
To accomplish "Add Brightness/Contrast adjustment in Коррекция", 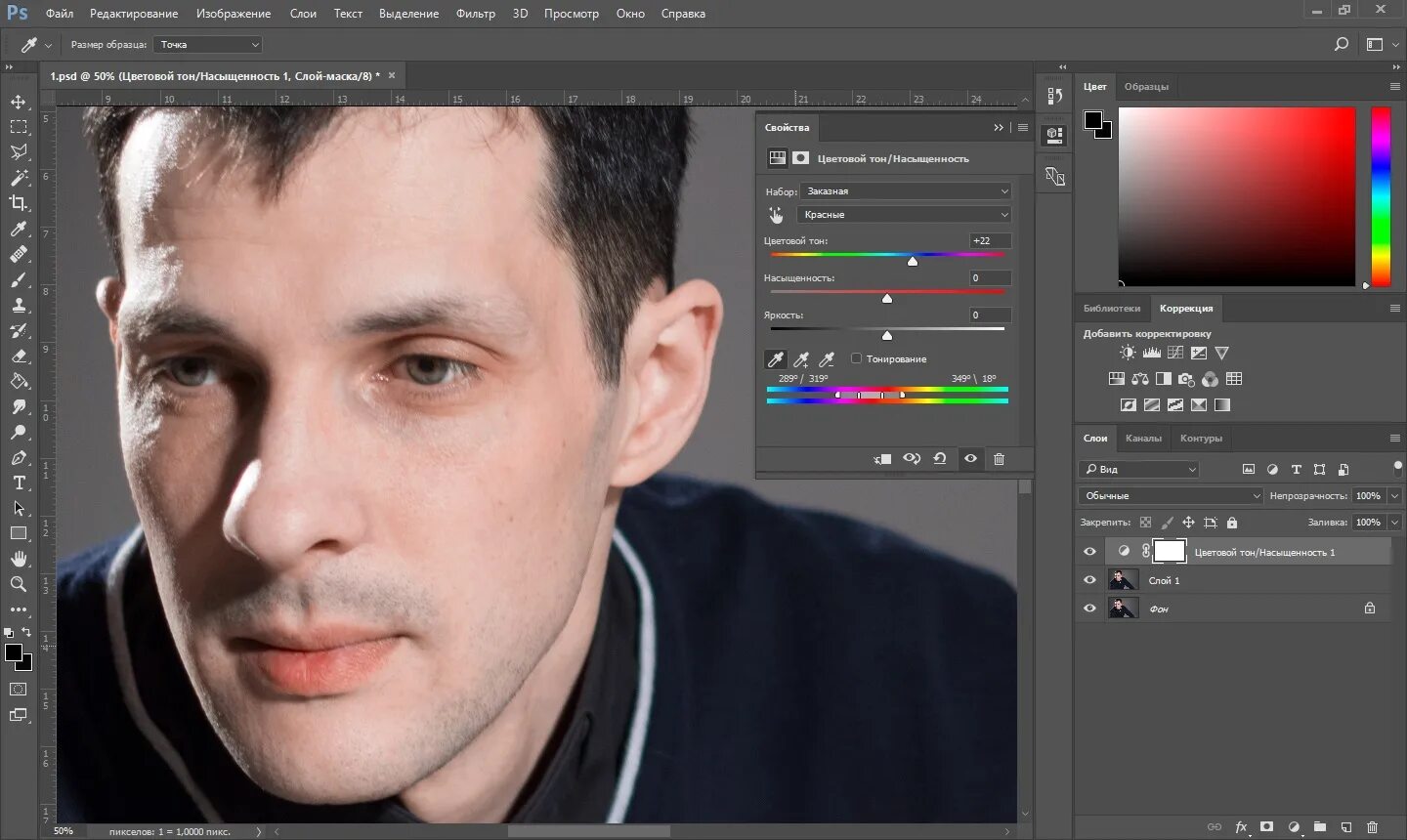I will pyautogui.click(x=1128, y=353).
